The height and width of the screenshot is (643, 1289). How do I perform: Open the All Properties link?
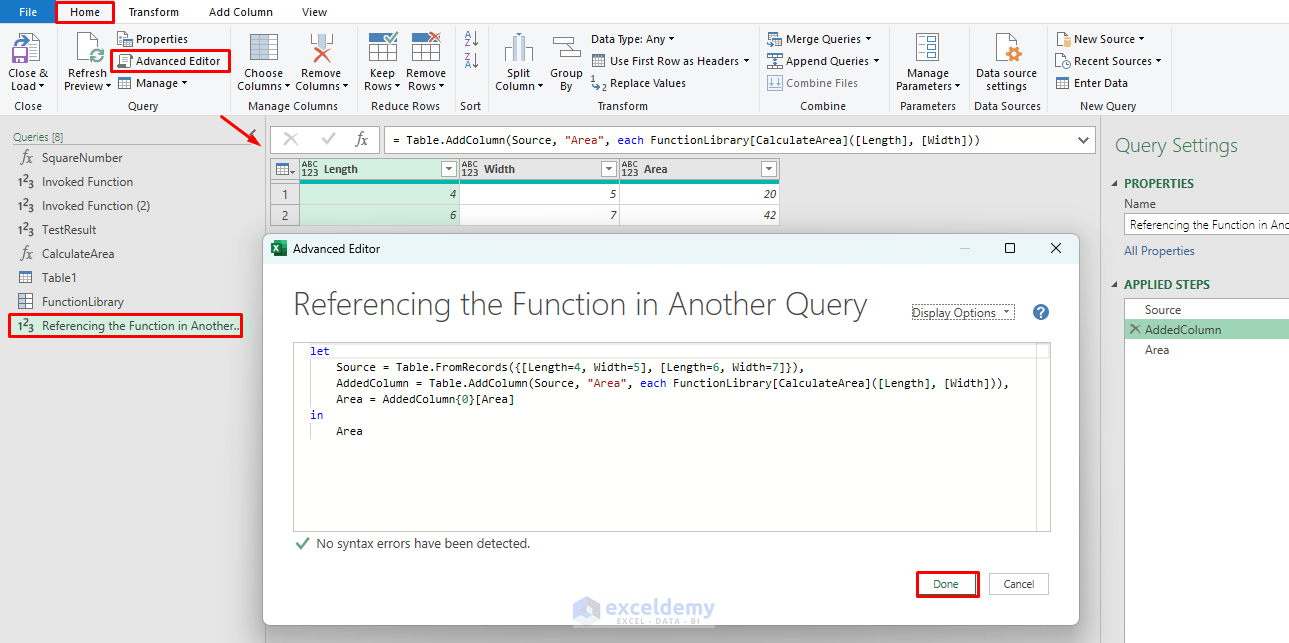click(x=1159, y=251)
